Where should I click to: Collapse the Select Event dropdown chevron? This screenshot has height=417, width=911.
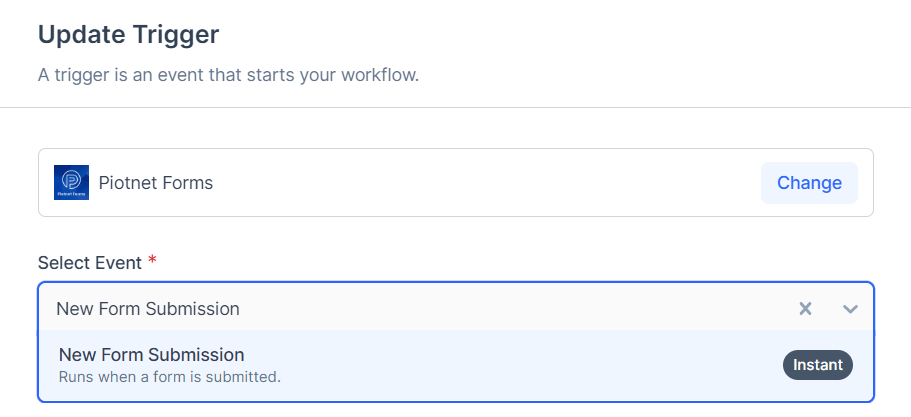[x=850, y=308]
